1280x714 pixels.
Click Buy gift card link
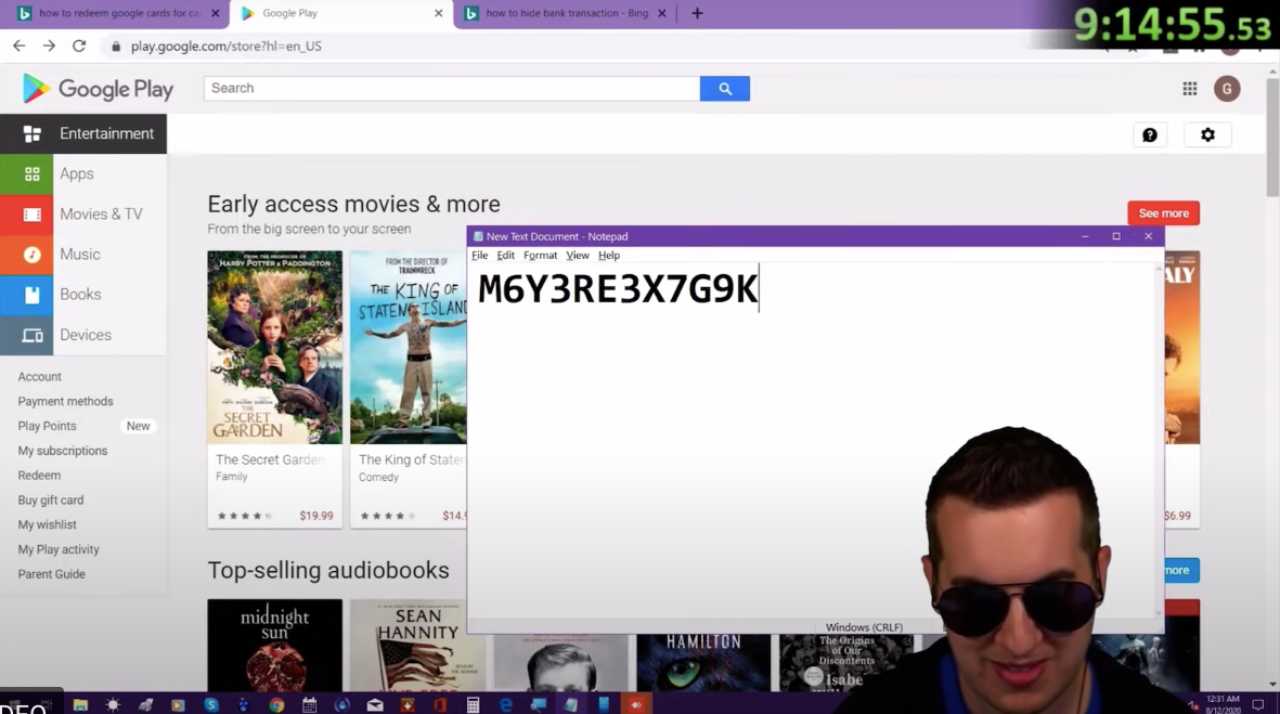click(x=51, y=500)
